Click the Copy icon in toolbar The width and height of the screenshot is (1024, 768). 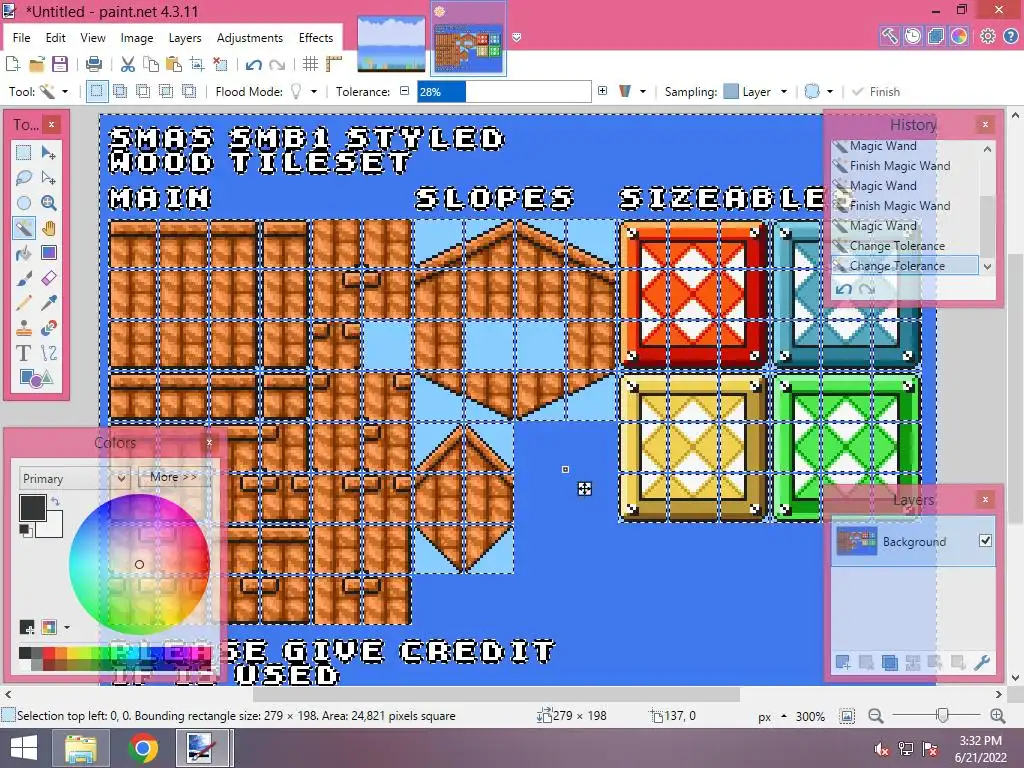coord(151,64)
